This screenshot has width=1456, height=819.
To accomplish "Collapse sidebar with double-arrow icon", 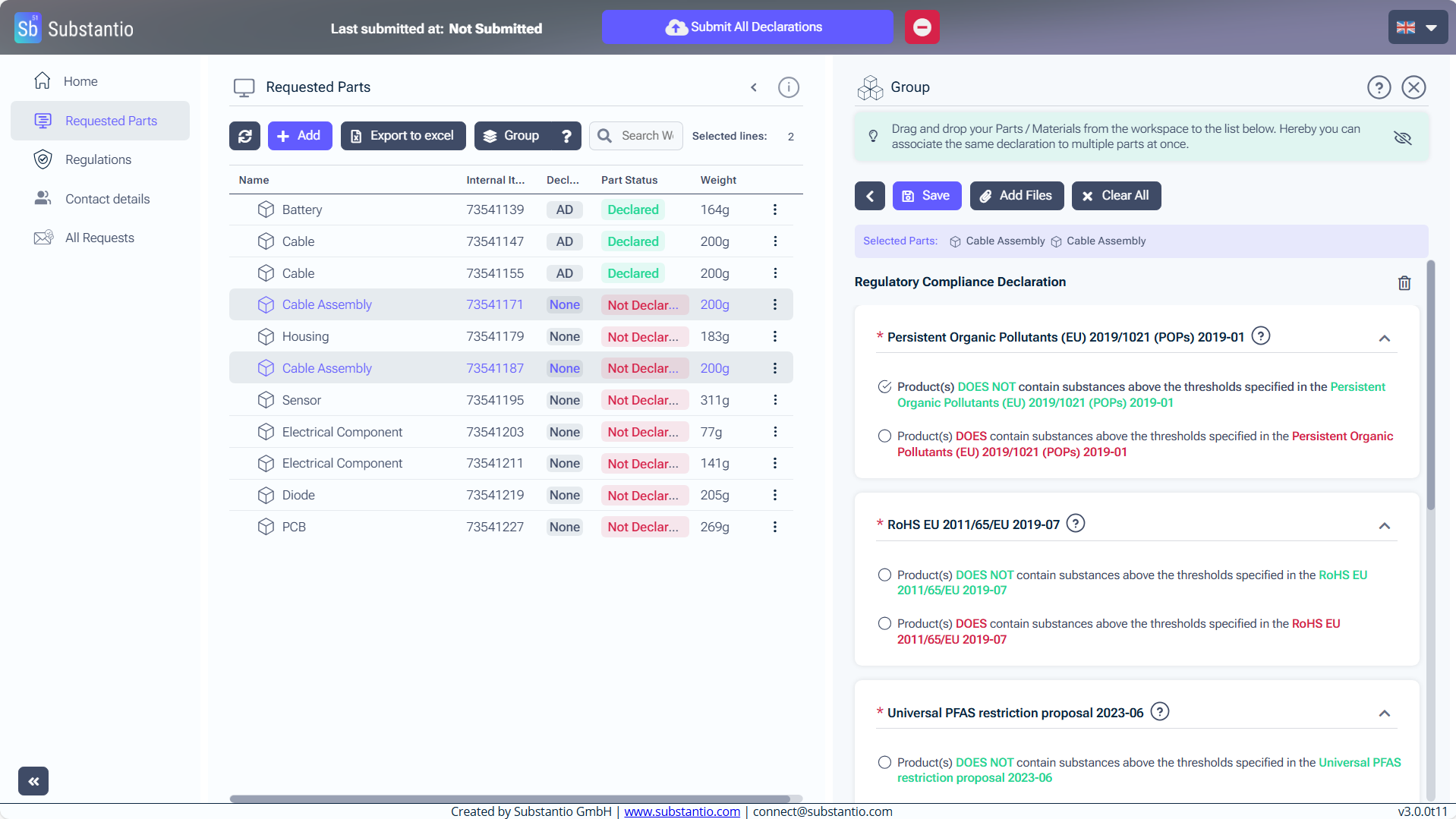I will point(33,780).
